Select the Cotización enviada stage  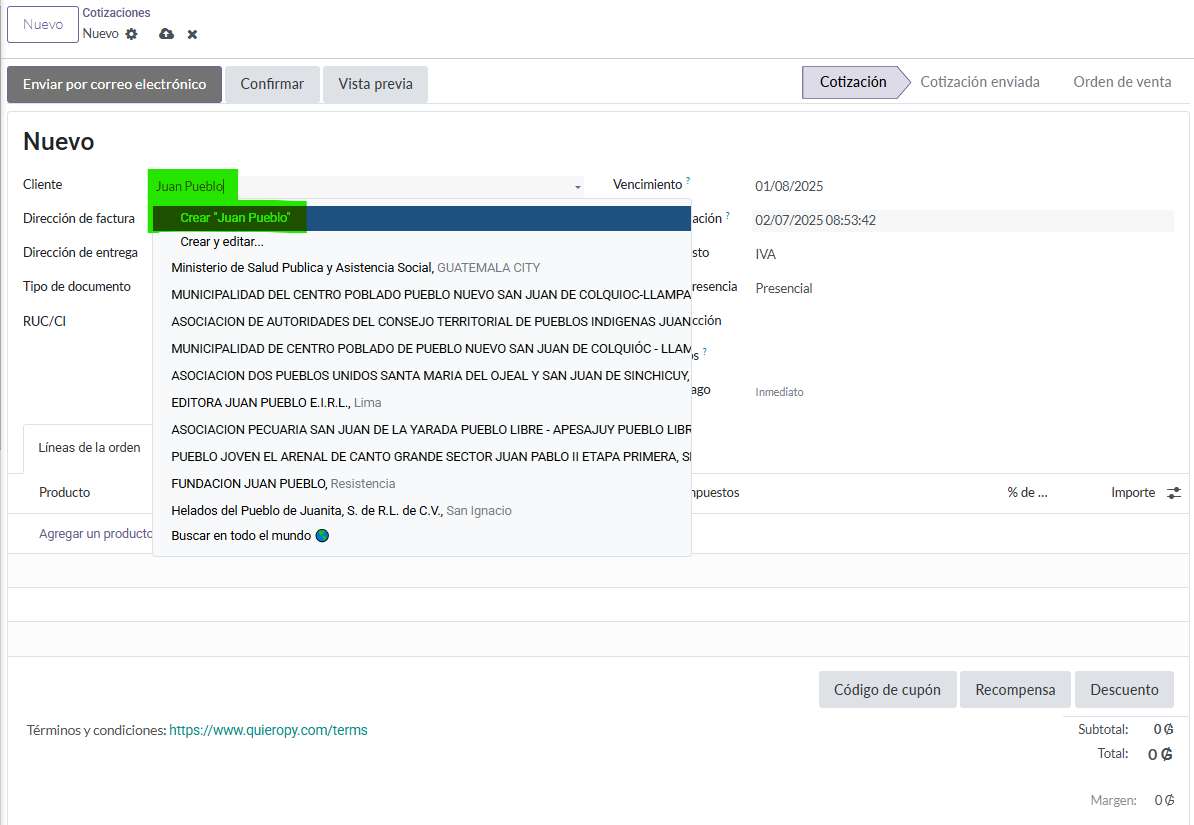[x=979, y=82]
